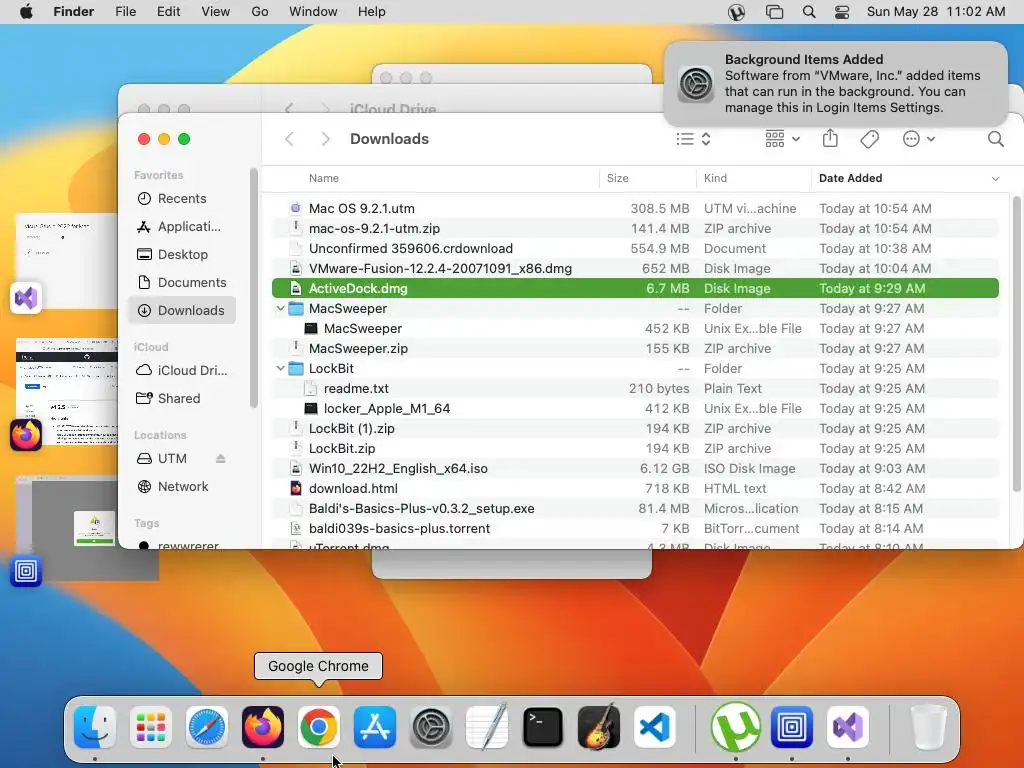Click the Background Items Added notification
Viewport: 1024px width, 768px height.
(835, 84)
